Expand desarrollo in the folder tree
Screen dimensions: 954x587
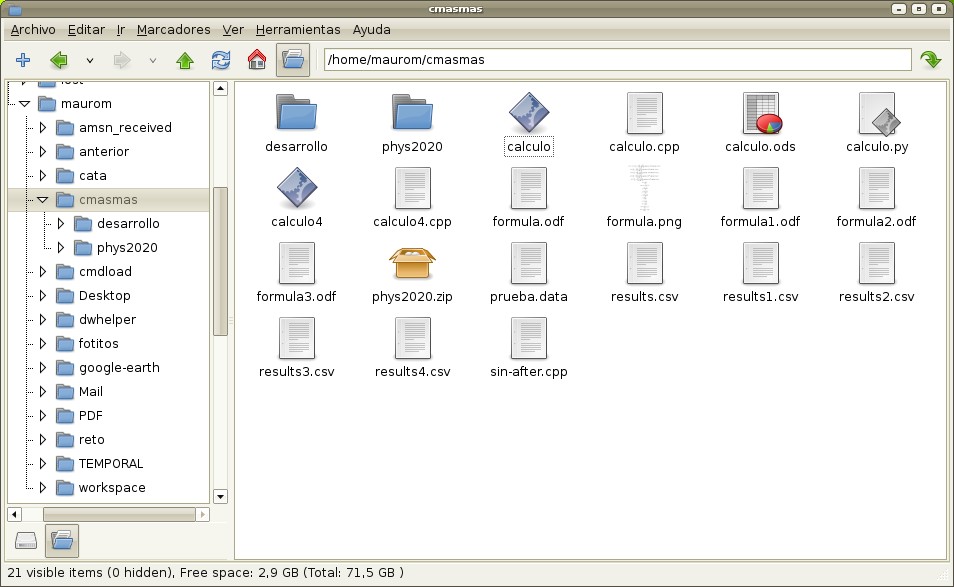click(61, 224)
